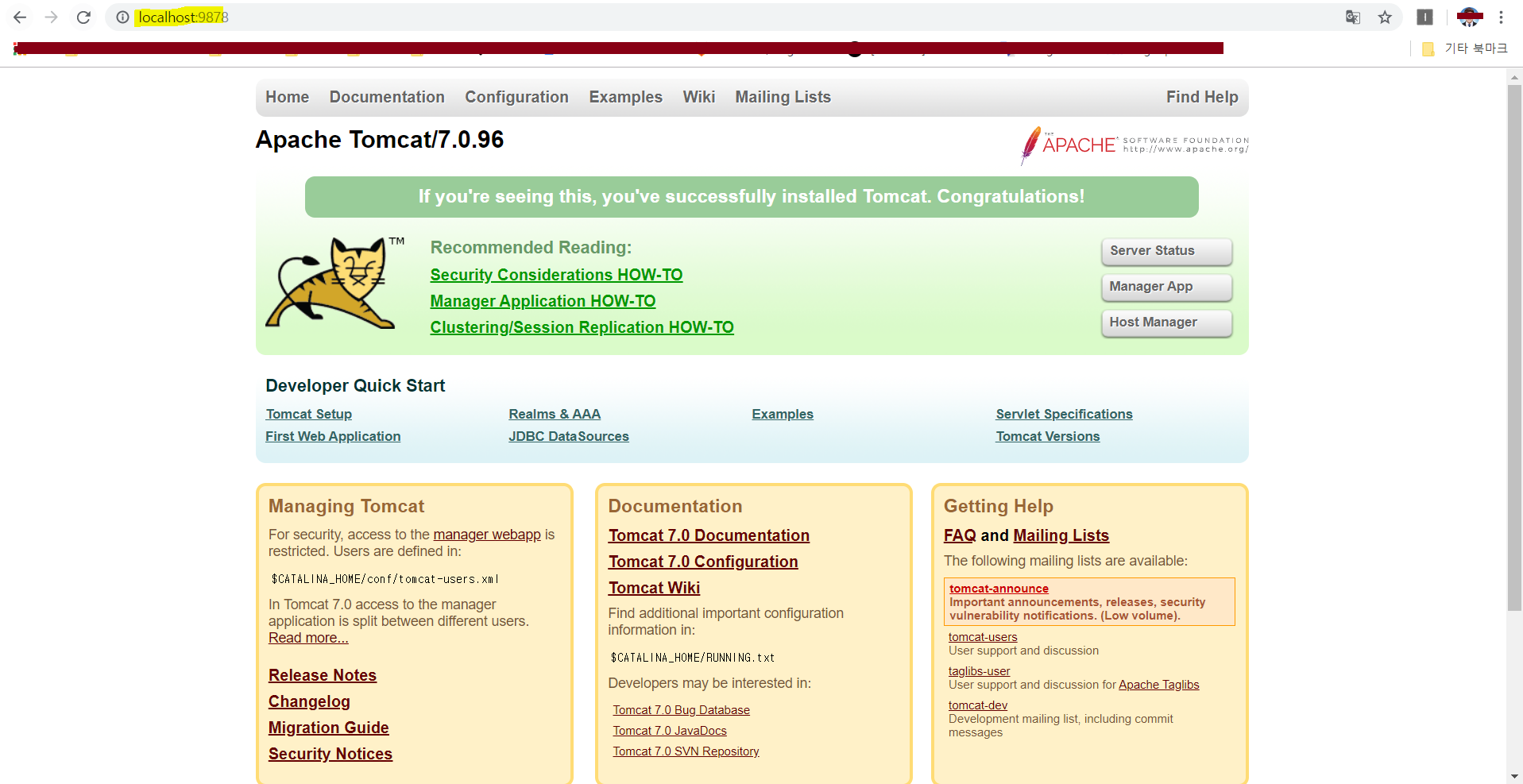Reload the page with the refresh icon
This screenshot has width=1523, height=784.
tap(83, 17)
